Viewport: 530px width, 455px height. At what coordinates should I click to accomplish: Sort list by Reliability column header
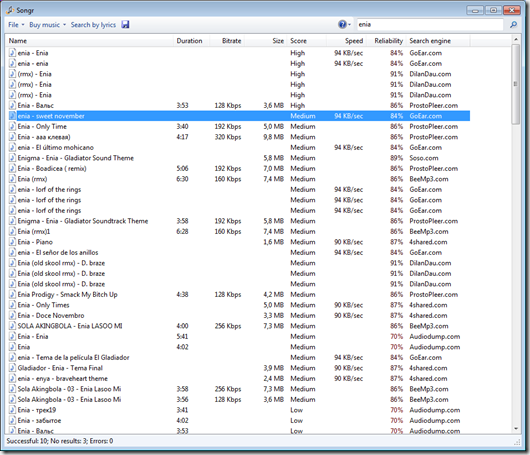386,41
